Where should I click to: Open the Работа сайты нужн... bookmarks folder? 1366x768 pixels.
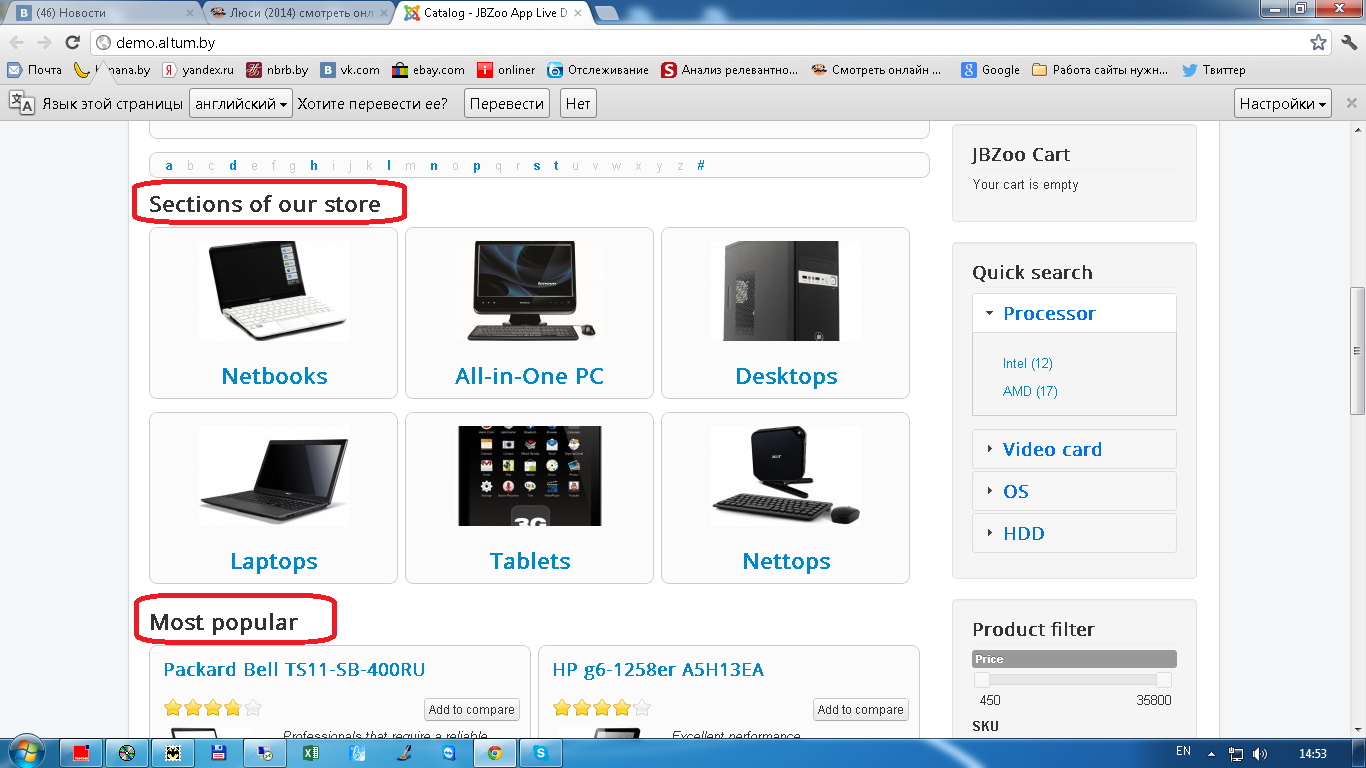1100,70
